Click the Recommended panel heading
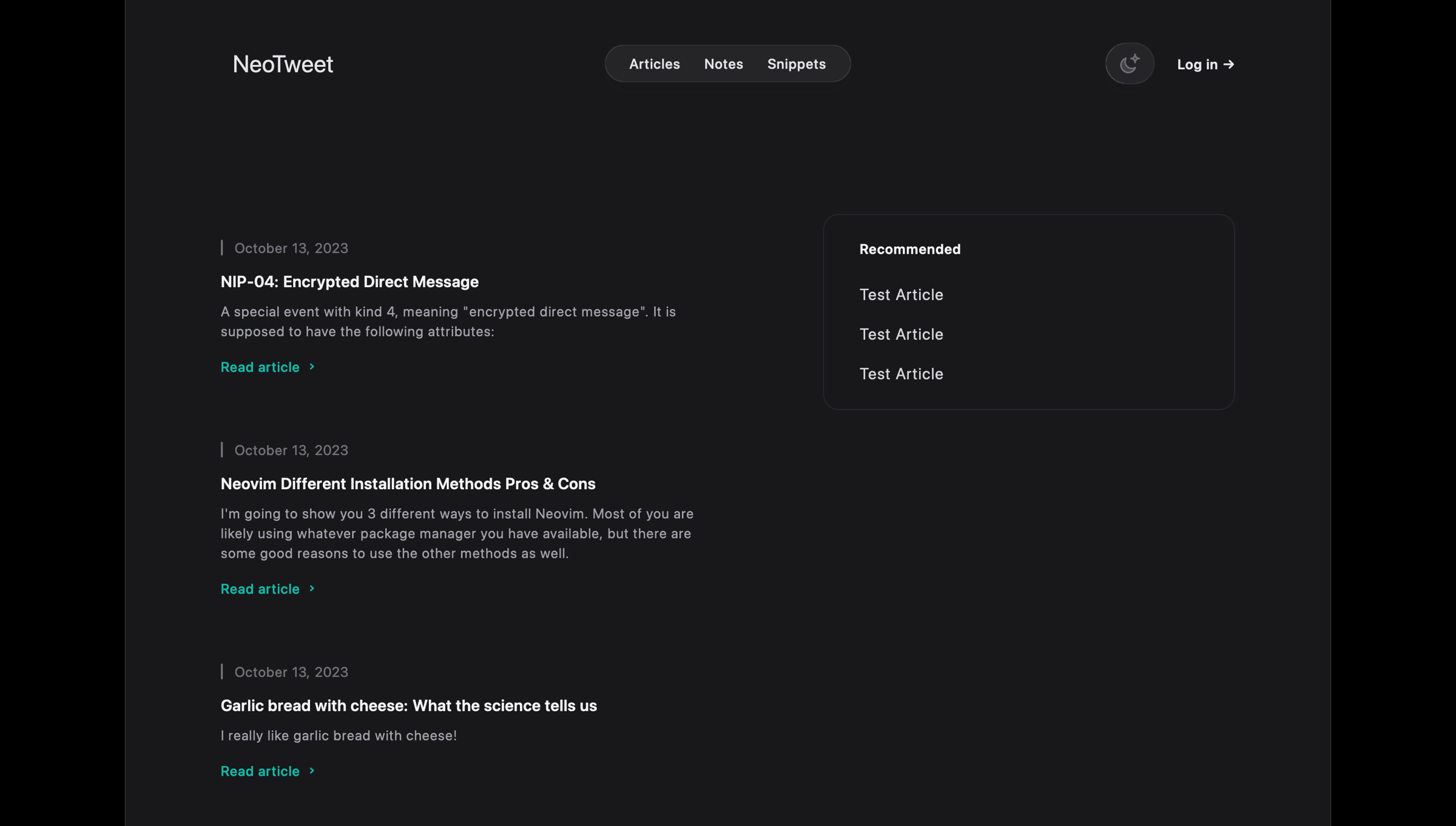The height and width of the screenshot is (826, 1456). pos(909,249)
